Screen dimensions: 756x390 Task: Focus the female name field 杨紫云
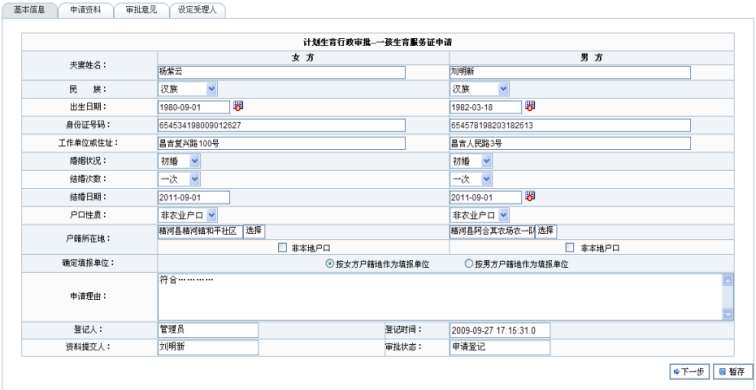coord(282,72)
